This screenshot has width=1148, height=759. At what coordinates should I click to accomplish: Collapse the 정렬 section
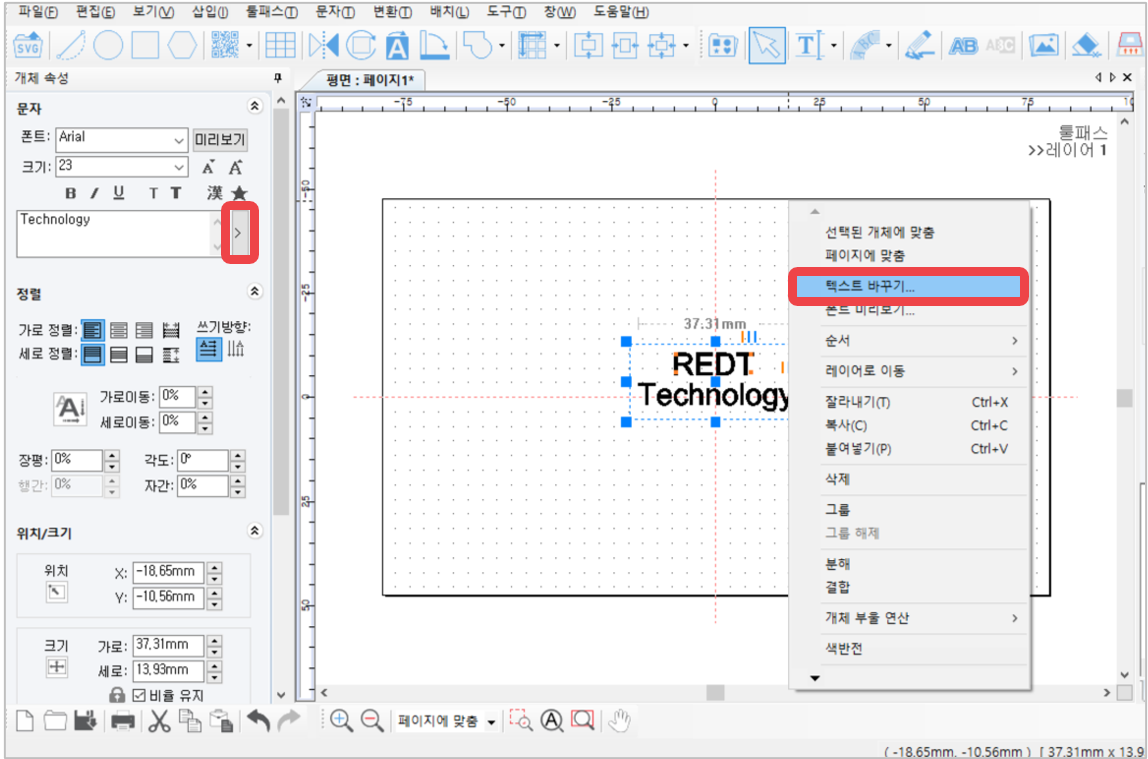254,291
